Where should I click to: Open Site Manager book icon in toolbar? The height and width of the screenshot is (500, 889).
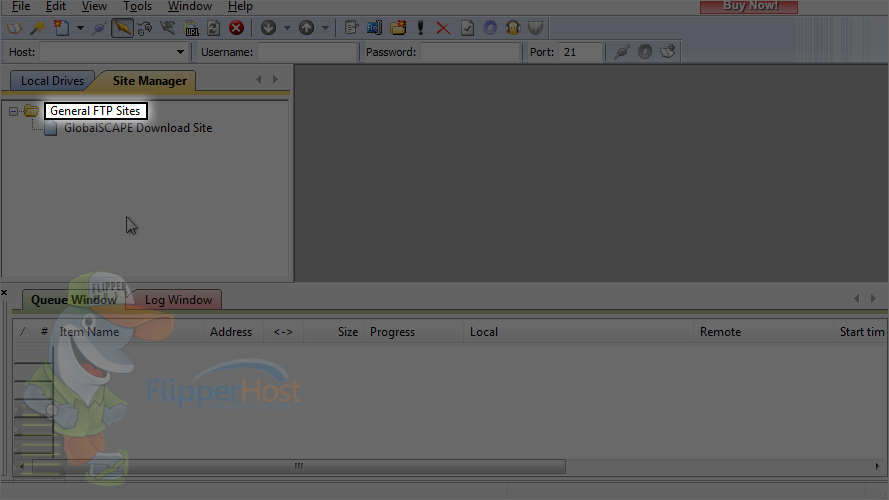(14, 28)
